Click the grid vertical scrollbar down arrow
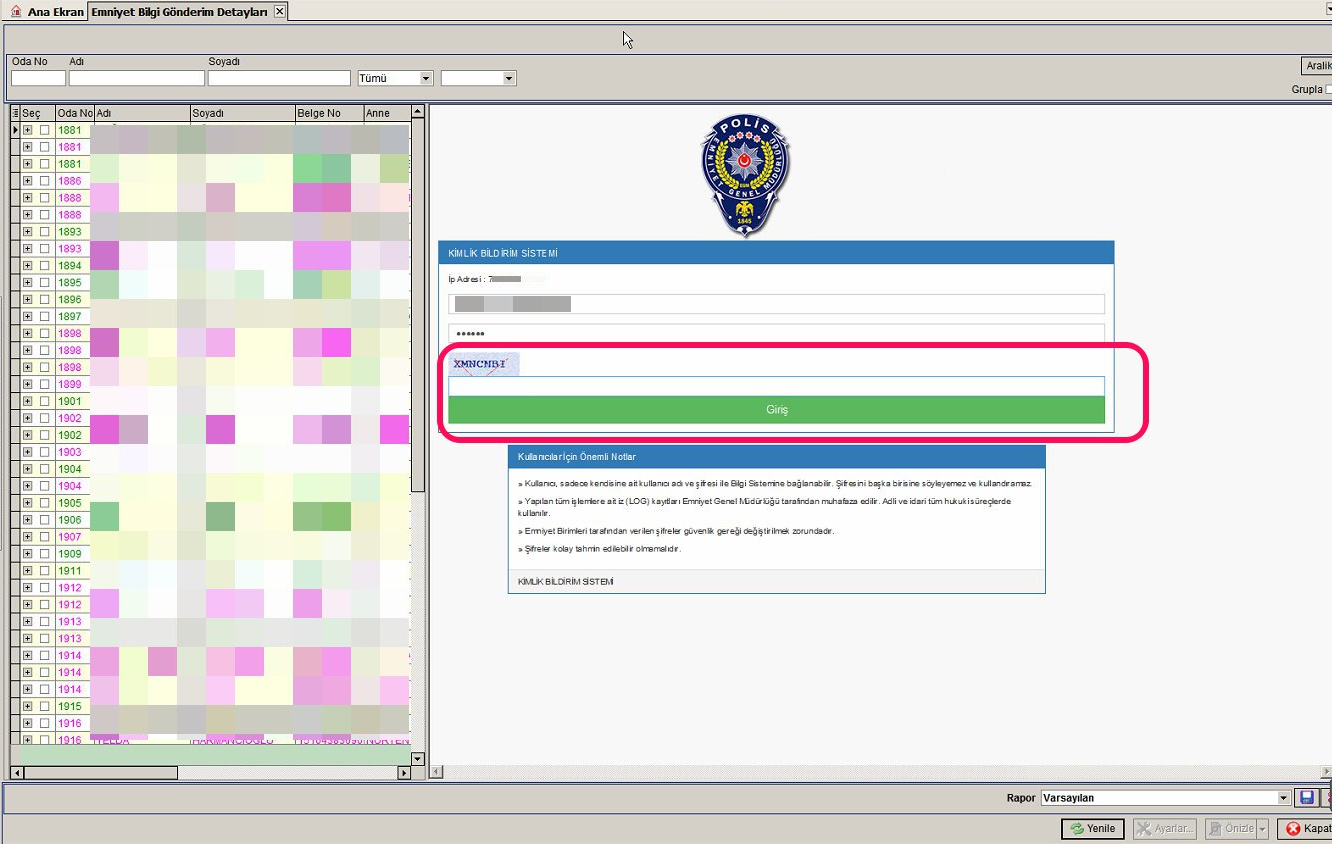The image size is (1332, 844). pos(418,759)
